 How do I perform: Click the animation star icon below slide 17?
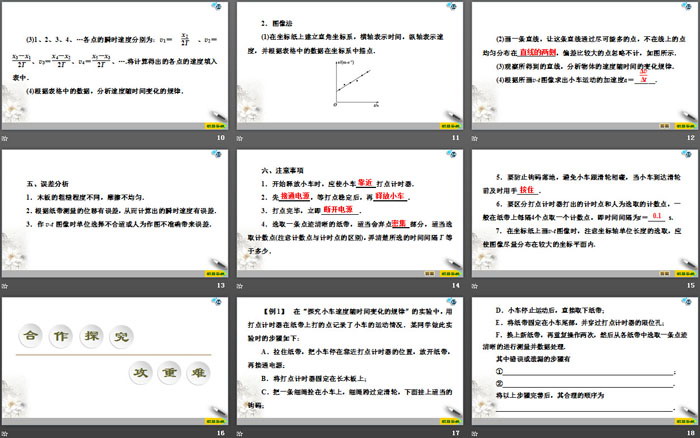point(240,434)
